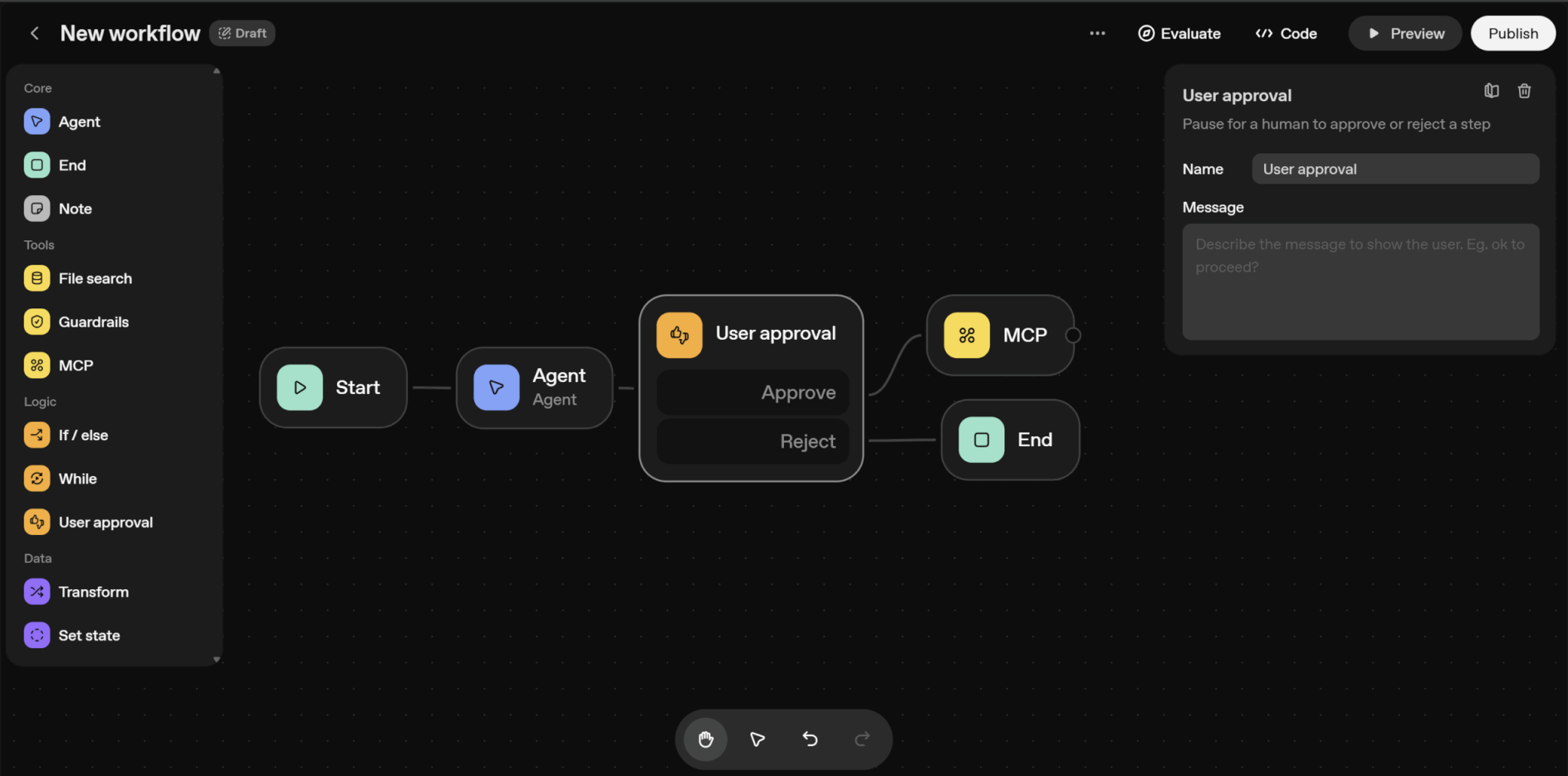Screen dimensions: 1568x776
Task: Click the Publish button
Action: click(1512, 34)
